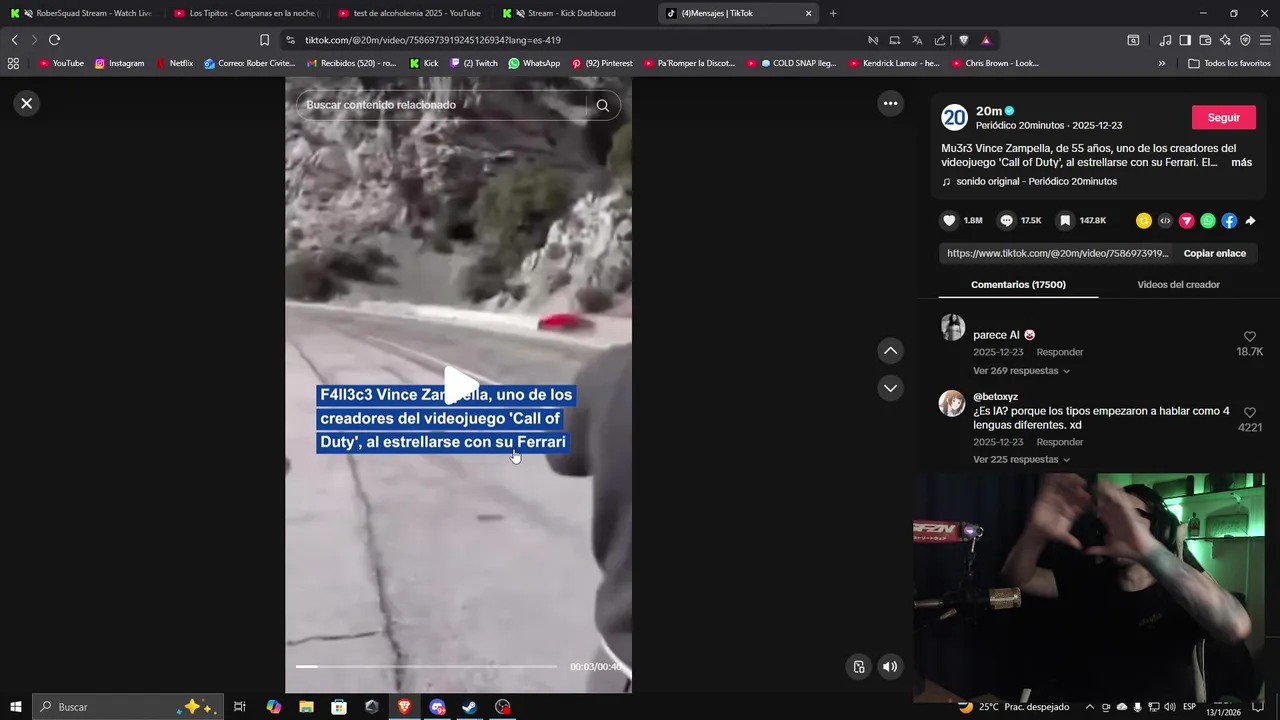Toggle the browser sidebar panel
Viewport: 1280px width, 720px height.
click(1185, 40)
